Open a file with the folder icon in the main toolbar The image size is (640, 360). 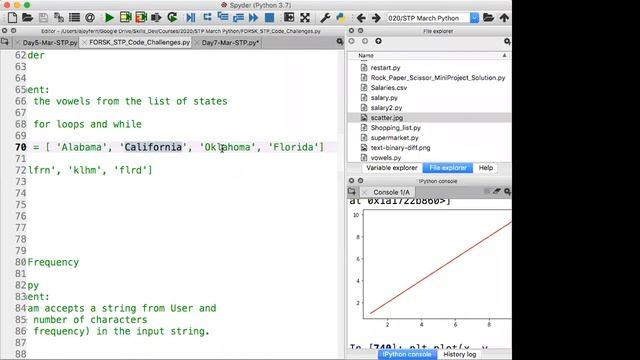click(27, 18)
